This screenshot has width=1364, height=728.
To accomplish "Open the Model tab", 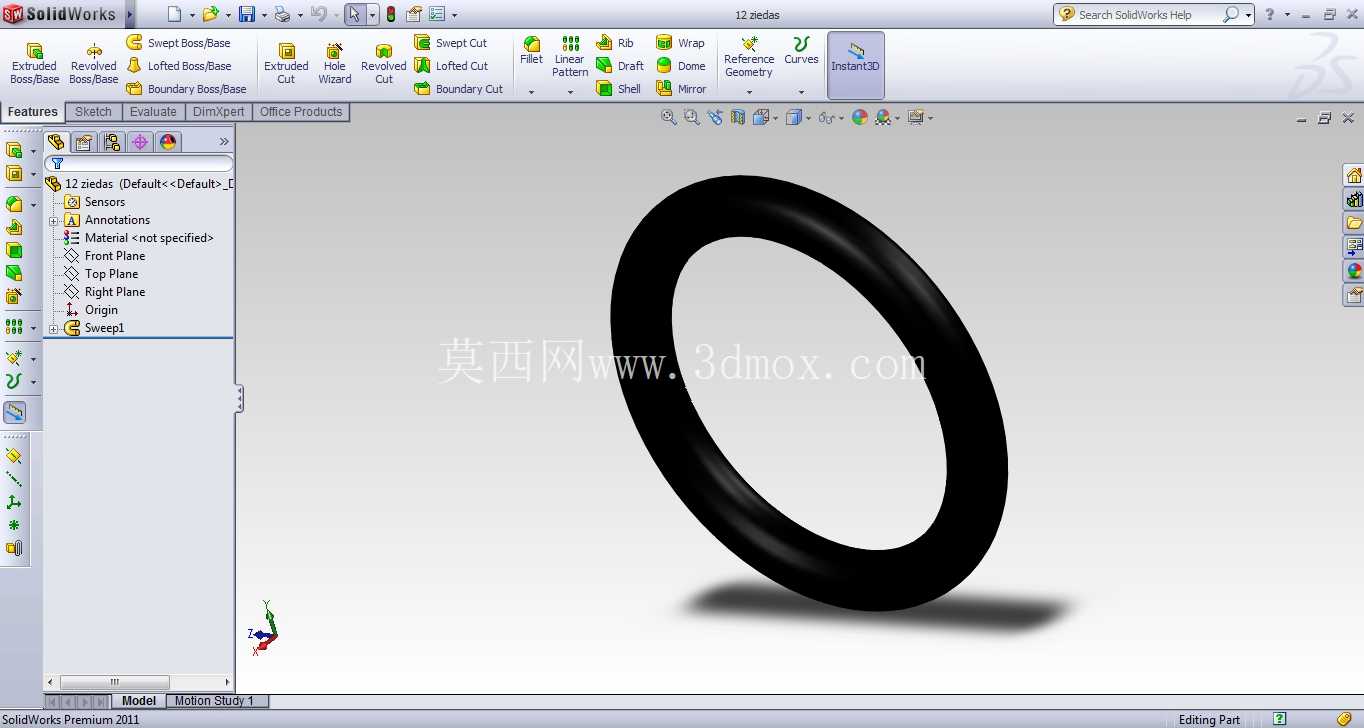I will tap(139, 701).
